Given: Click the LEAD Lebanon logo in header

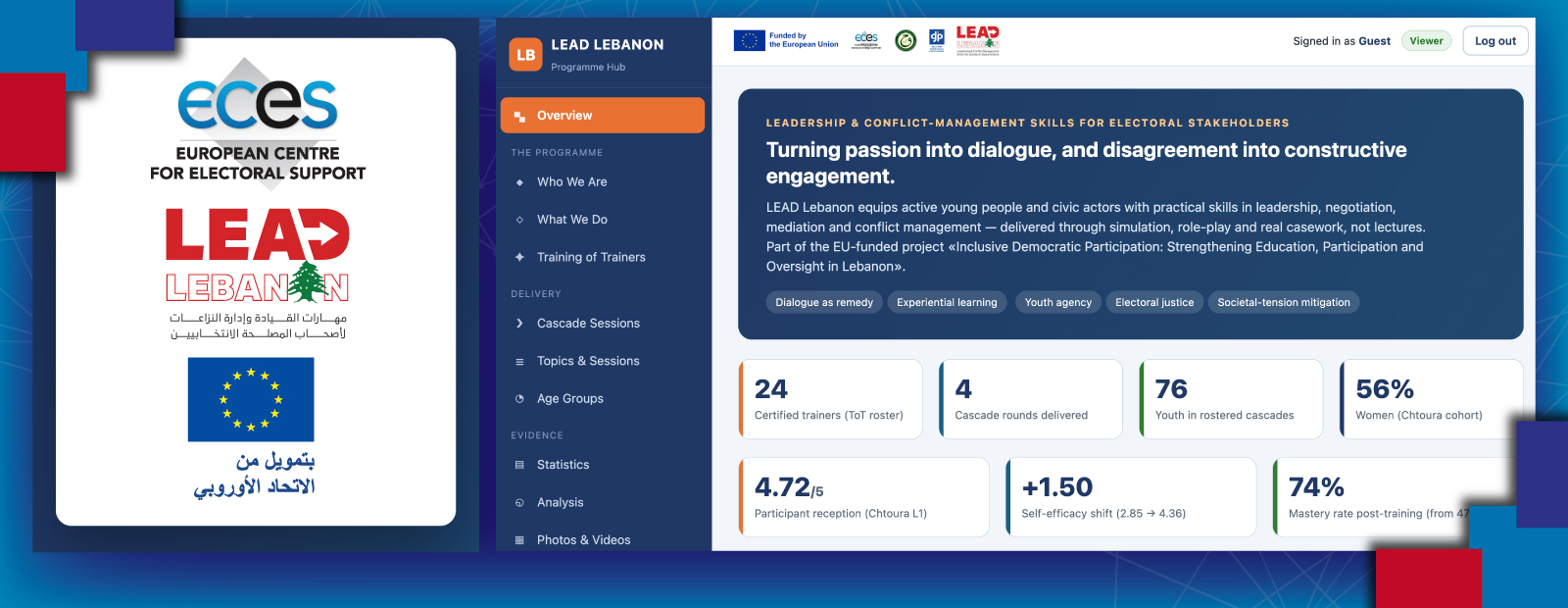Looking at the screenshot, I should coord(978,40).
